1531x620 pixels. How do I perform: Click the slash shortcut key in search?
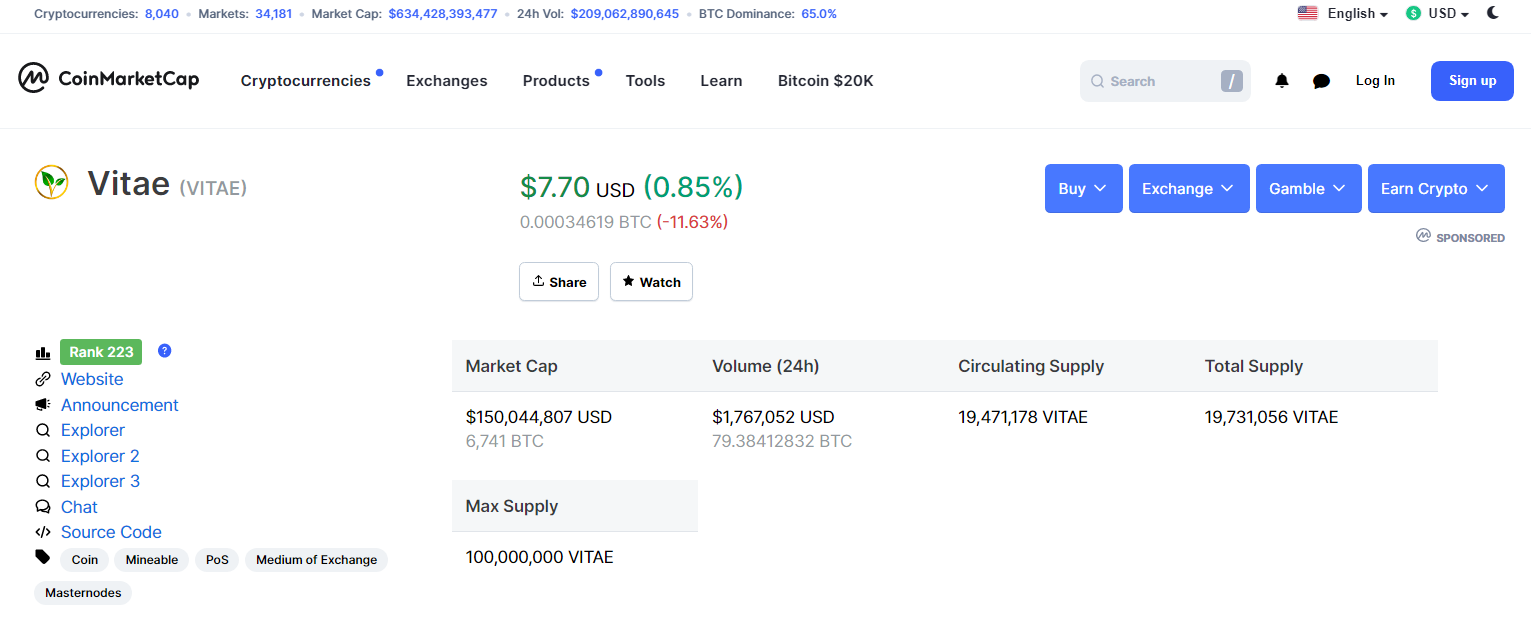click(x=1231, y=81)
